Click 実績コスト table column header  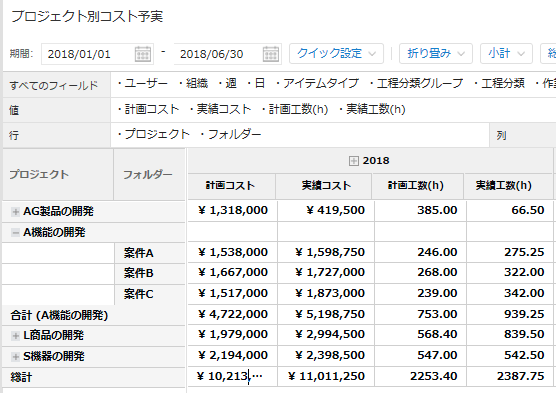(x=324, y=186)
